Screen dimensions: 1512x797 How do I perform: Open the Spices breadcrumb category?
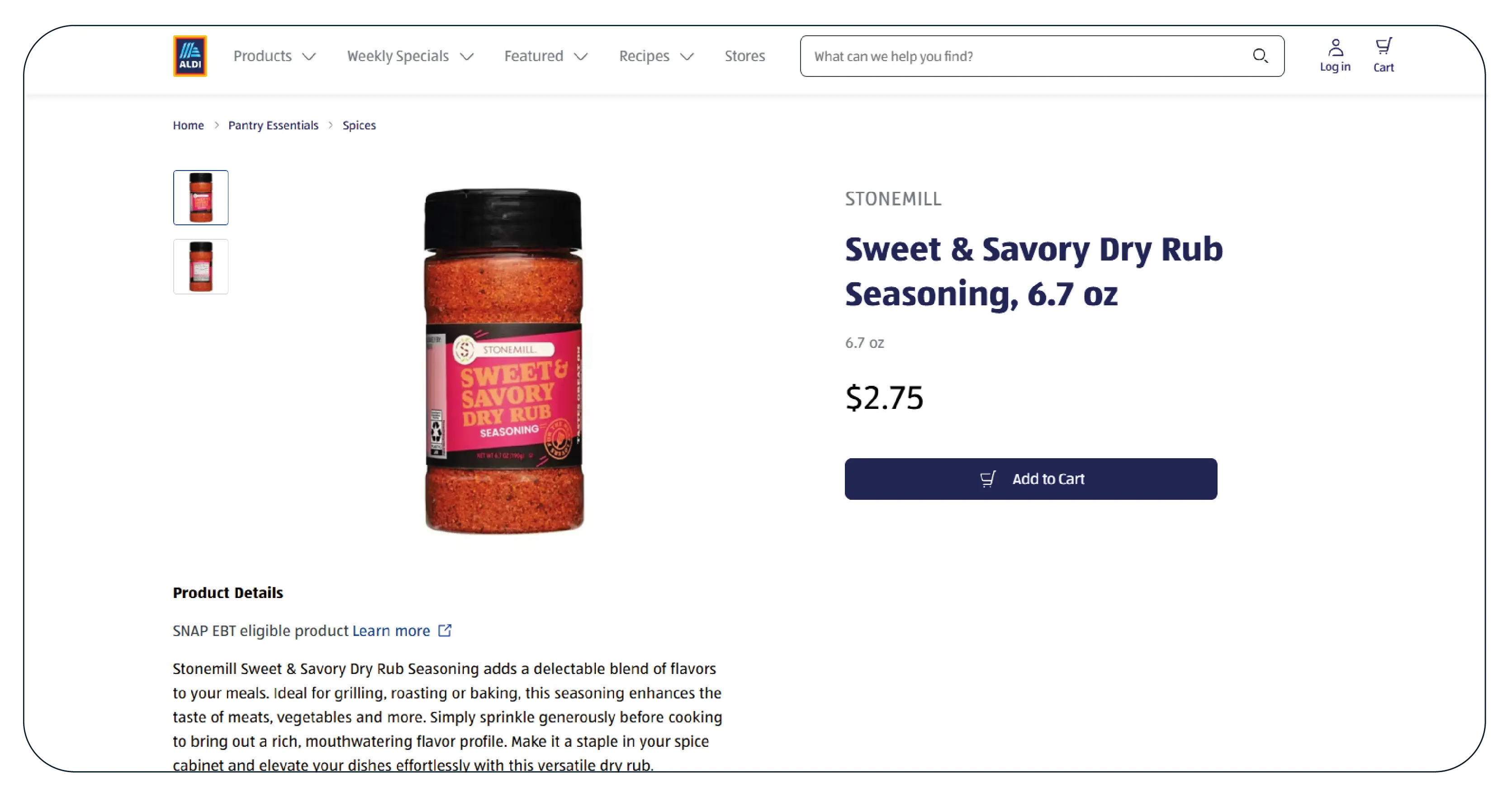tap(359, 125)
